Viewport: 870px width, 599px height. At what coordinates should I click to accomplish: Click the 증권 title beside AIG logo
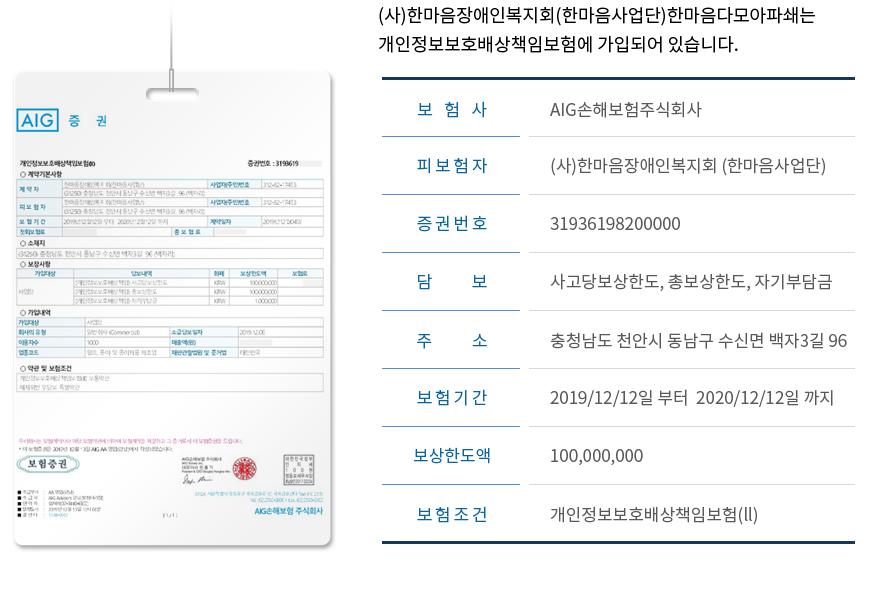[88, 121]
